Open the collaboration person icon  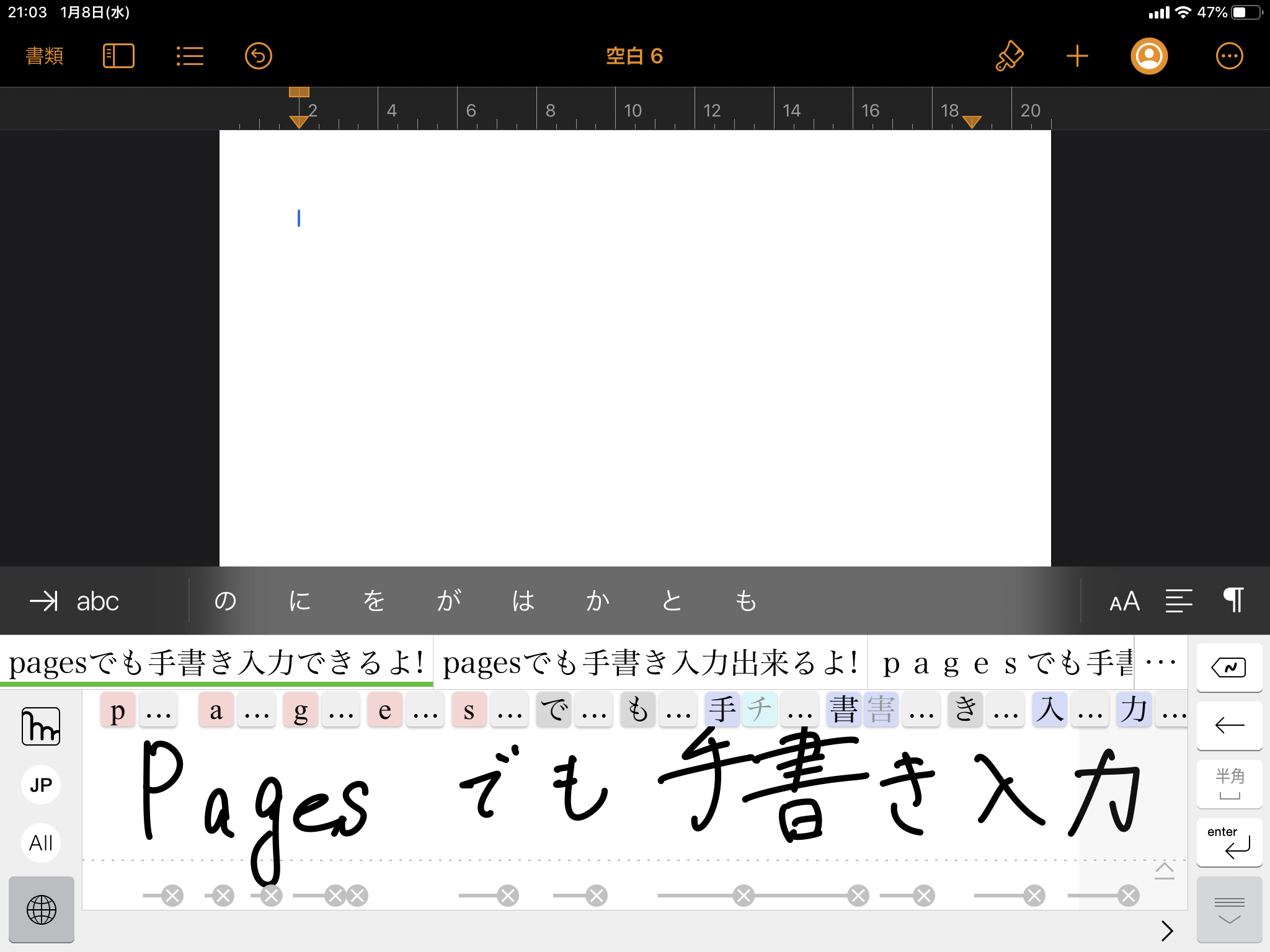(1149, 56)
